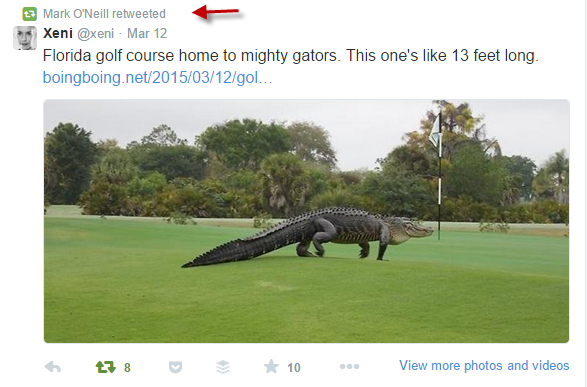
Task: Open the boingboing.net article link
Action: (158, 78)
